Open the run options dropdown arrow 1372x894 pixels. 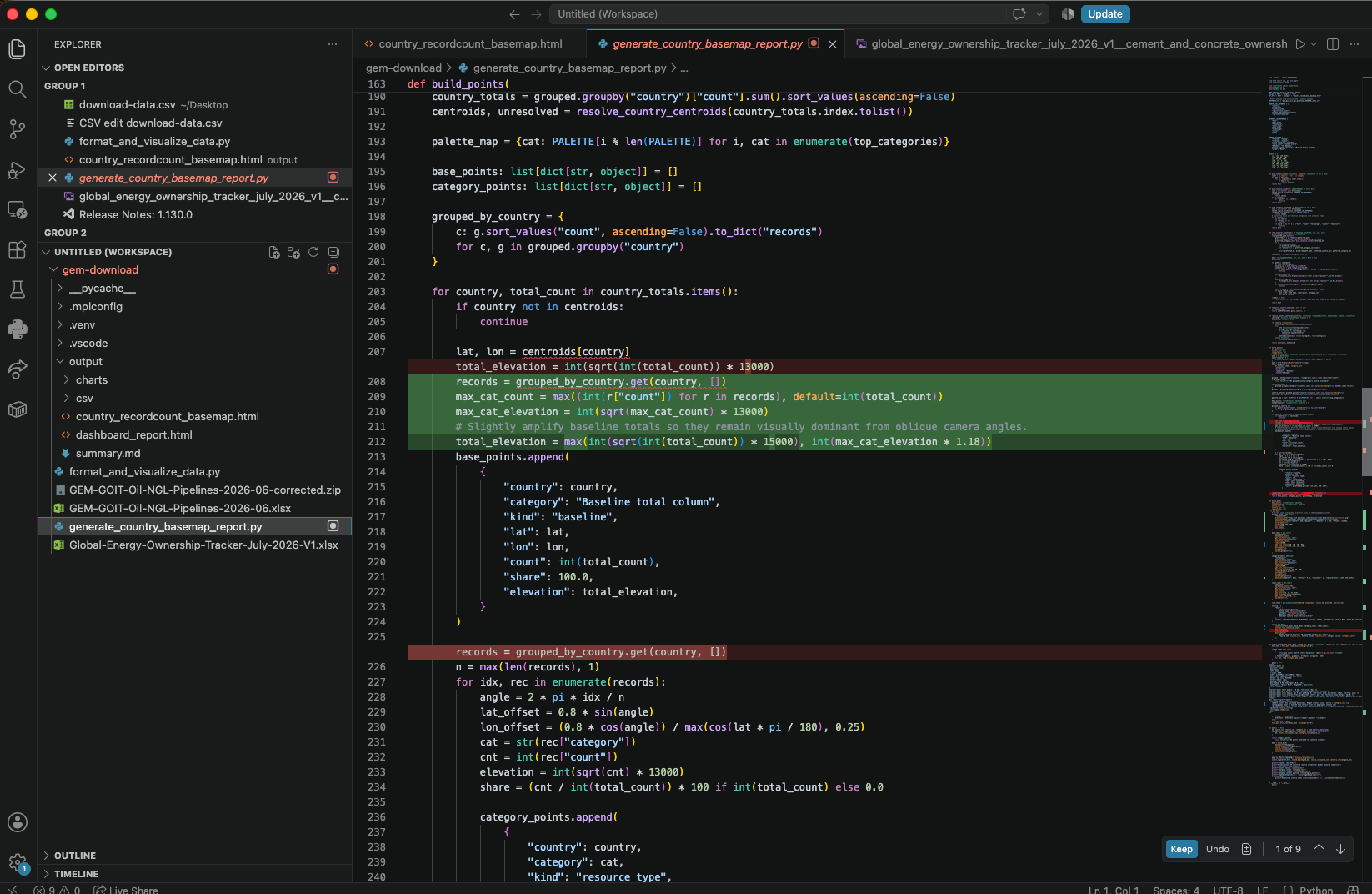(1314, 44)
